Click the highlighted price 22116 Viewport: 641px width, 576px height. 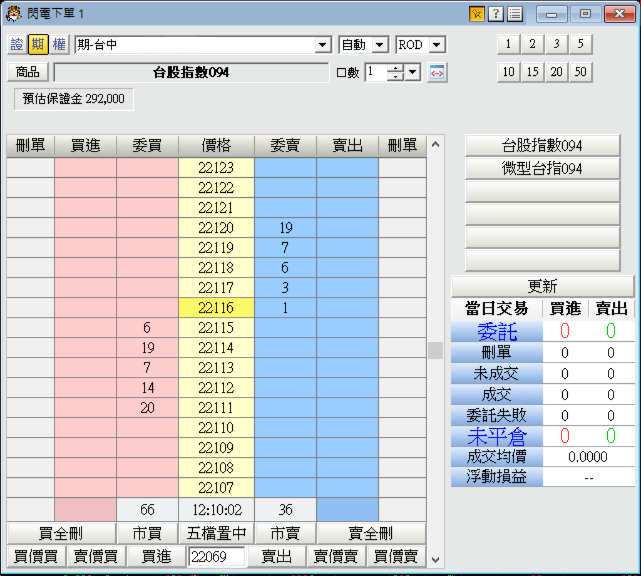point(216,308)
